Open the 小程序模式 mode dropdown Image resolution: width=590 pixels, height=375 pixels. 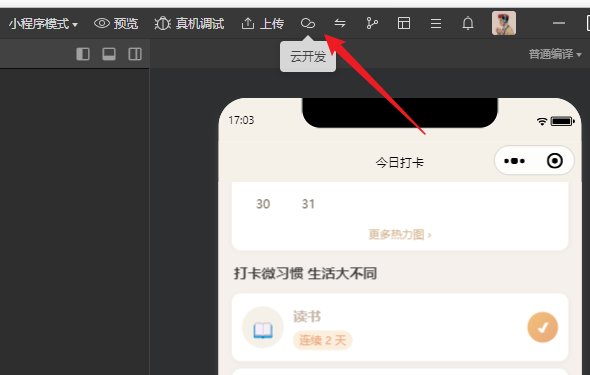[x=43, y=24]
